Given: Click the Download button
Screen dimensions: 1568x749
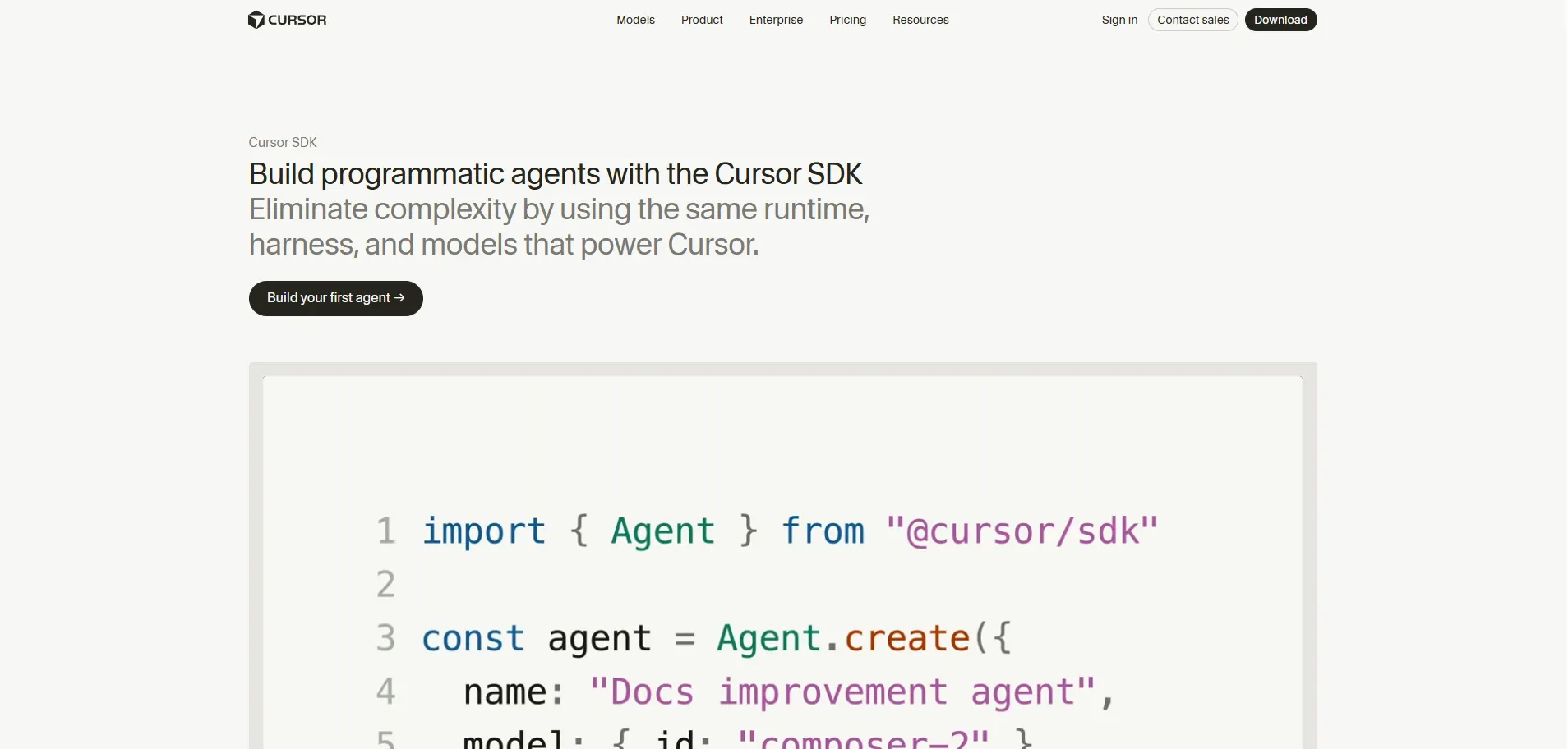Looking at the screenshot, I should pyautogui.click(x=1280, y=20).
